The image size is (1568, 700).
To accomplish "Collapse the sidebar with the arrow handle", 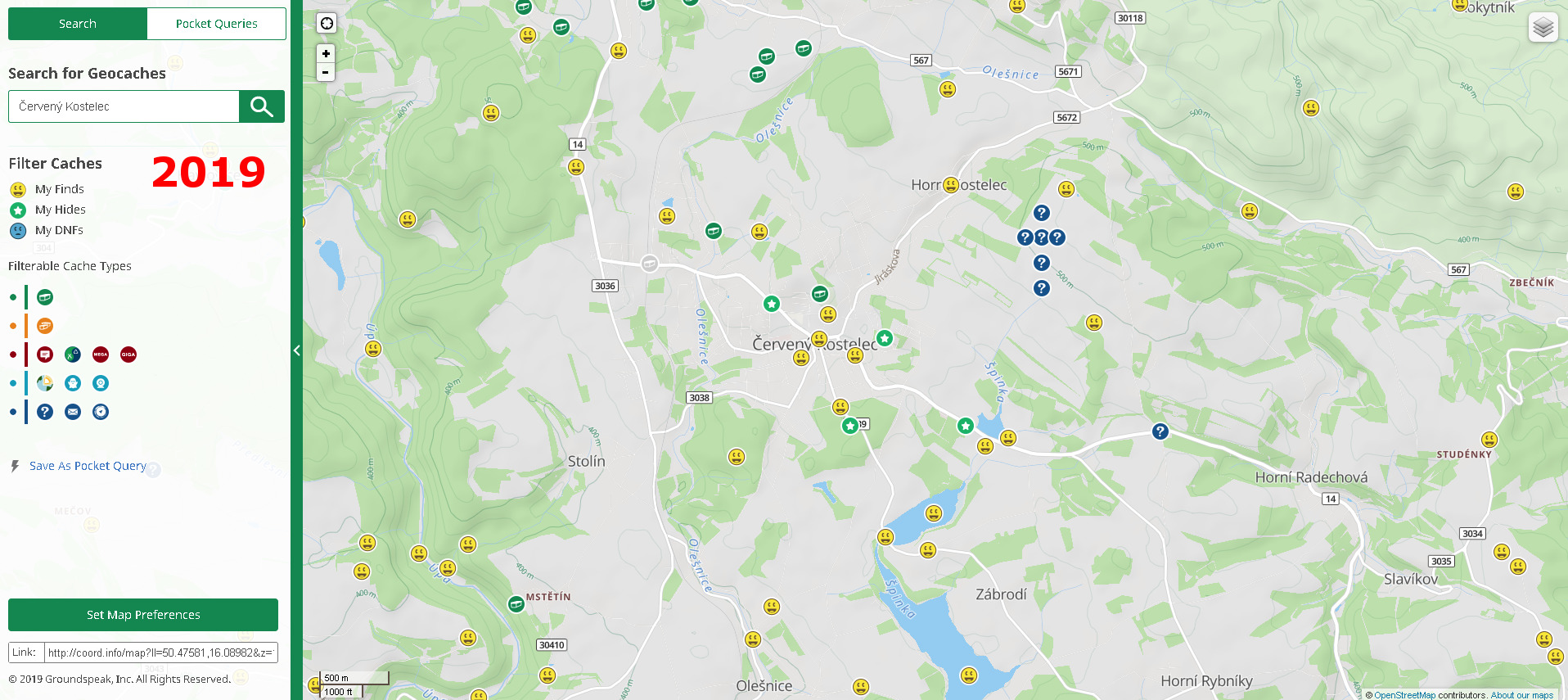I will click(296, 350).
